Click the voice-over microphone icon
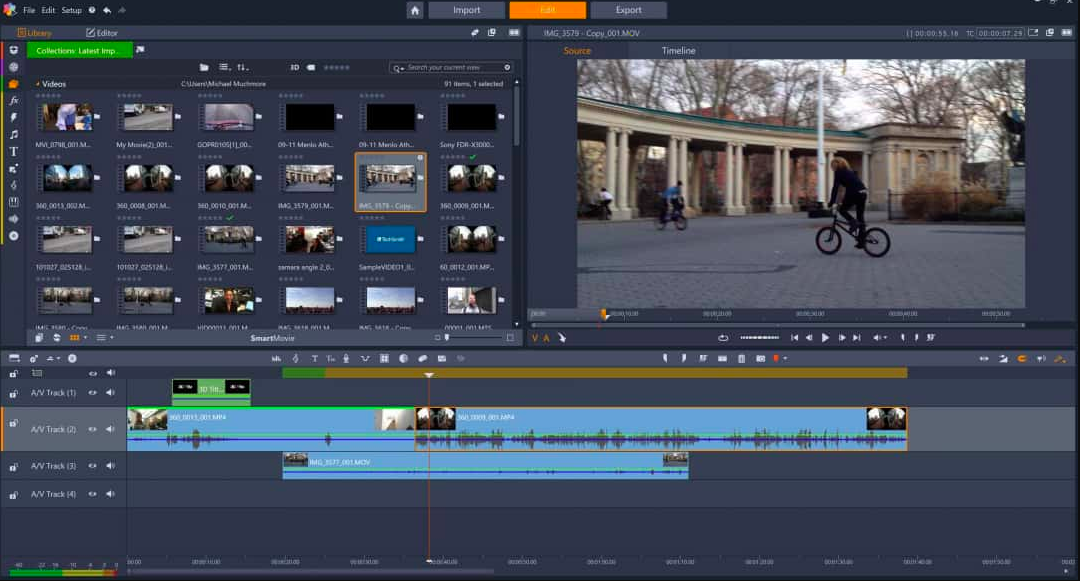 click(346, 358)
